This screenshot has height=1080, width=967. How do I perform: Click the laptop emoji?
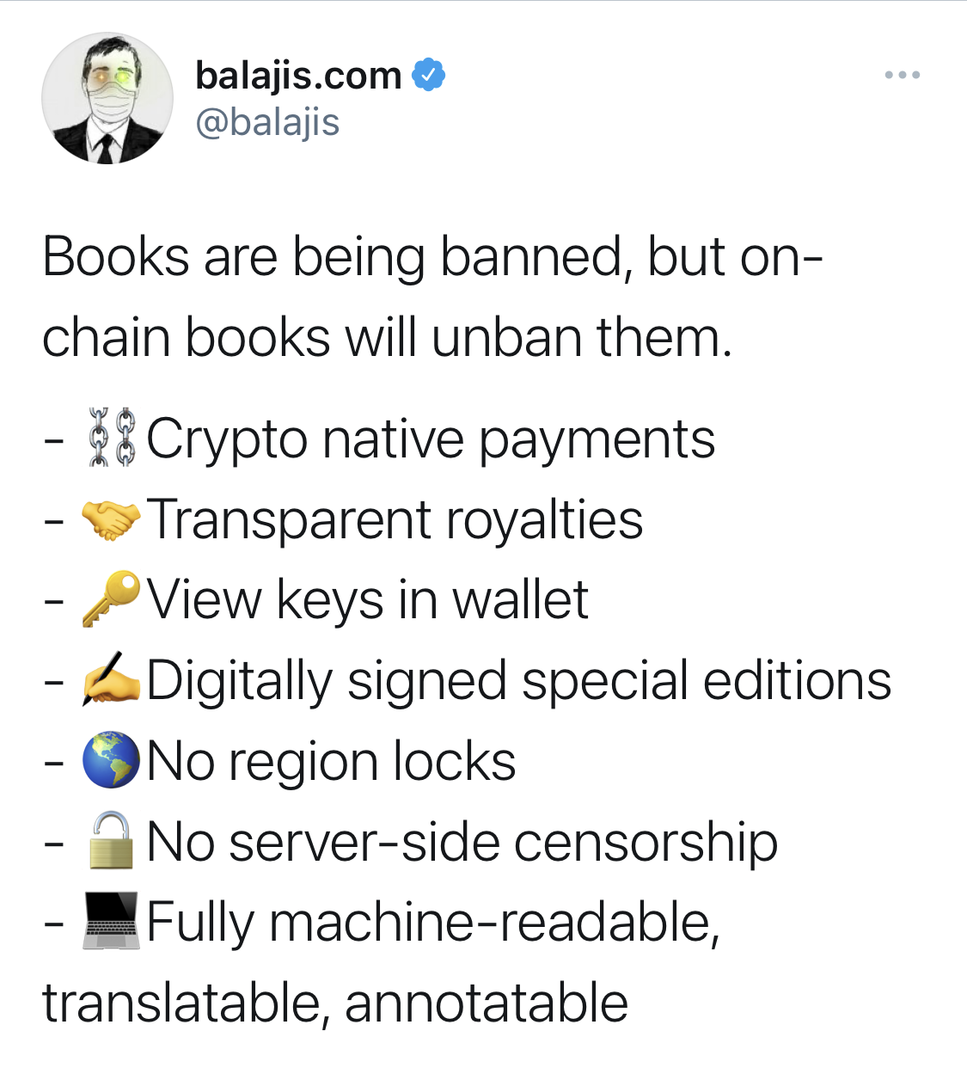click(x=112, y=922)
